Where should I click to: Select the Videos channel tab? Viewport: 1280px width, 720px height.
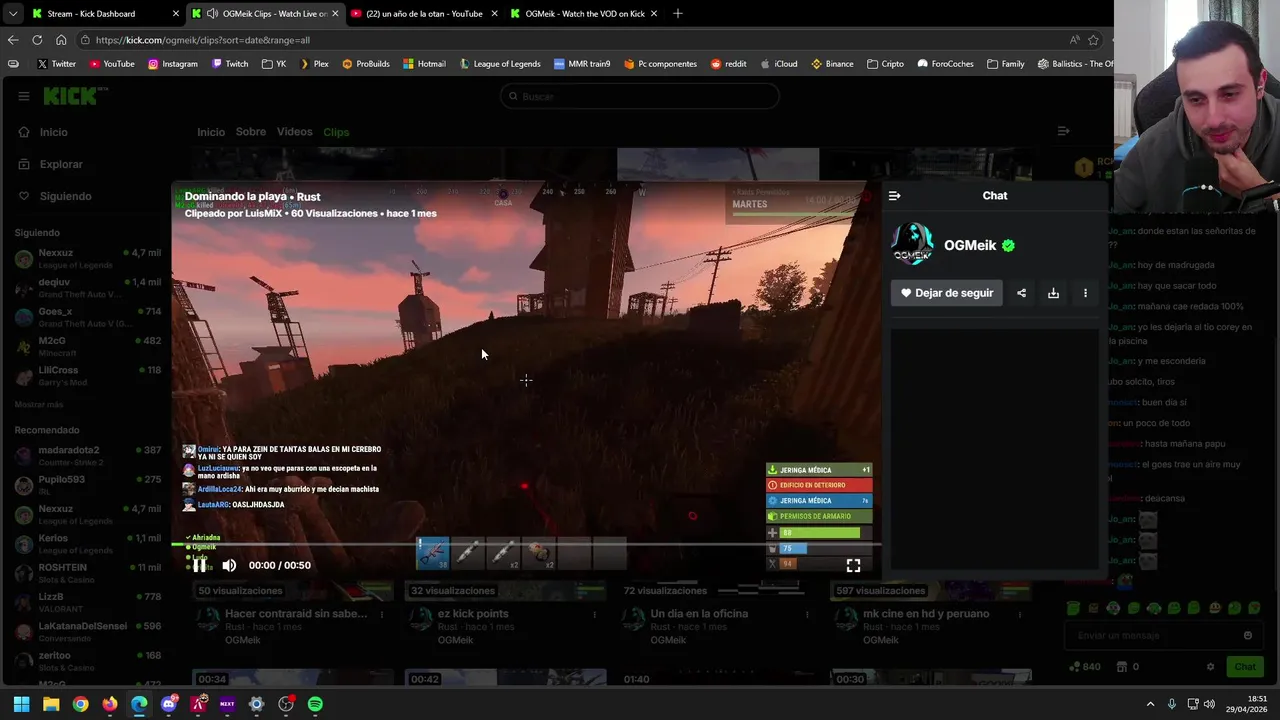(x=294, y=132)
